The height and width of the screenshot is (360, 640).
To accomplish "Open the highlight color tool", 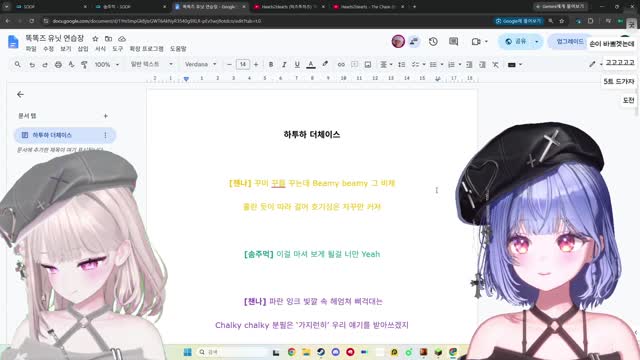I will coord(325,64).
